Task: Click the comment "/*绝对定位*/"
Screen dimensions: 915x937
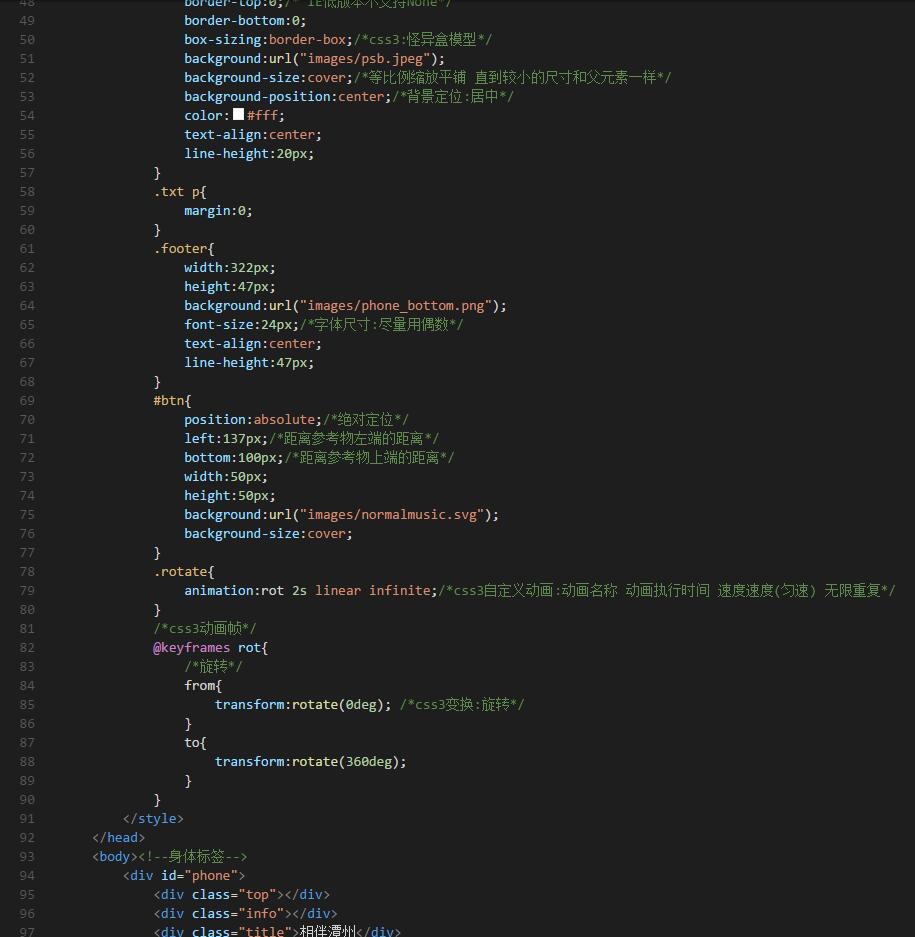Action: (366, 419)
